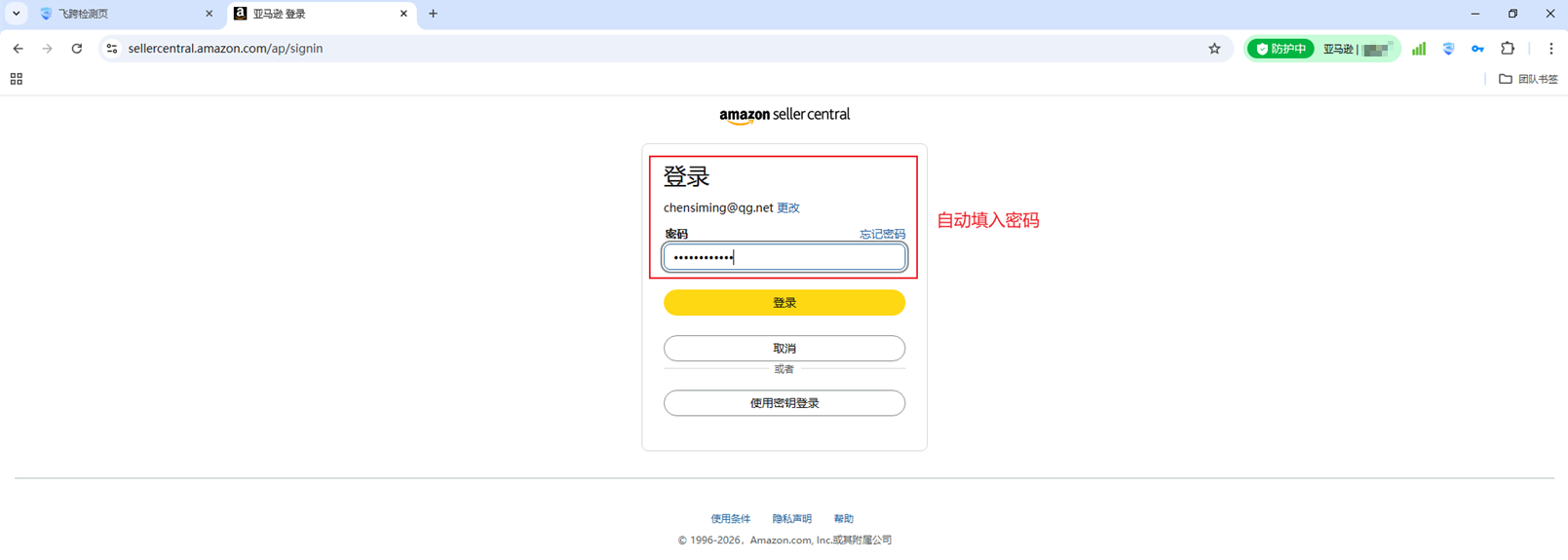Image resolution: width=1568 pixels, height=560 pixels.
Task: Click the 使用密钥登录 button
Action: 784,403
